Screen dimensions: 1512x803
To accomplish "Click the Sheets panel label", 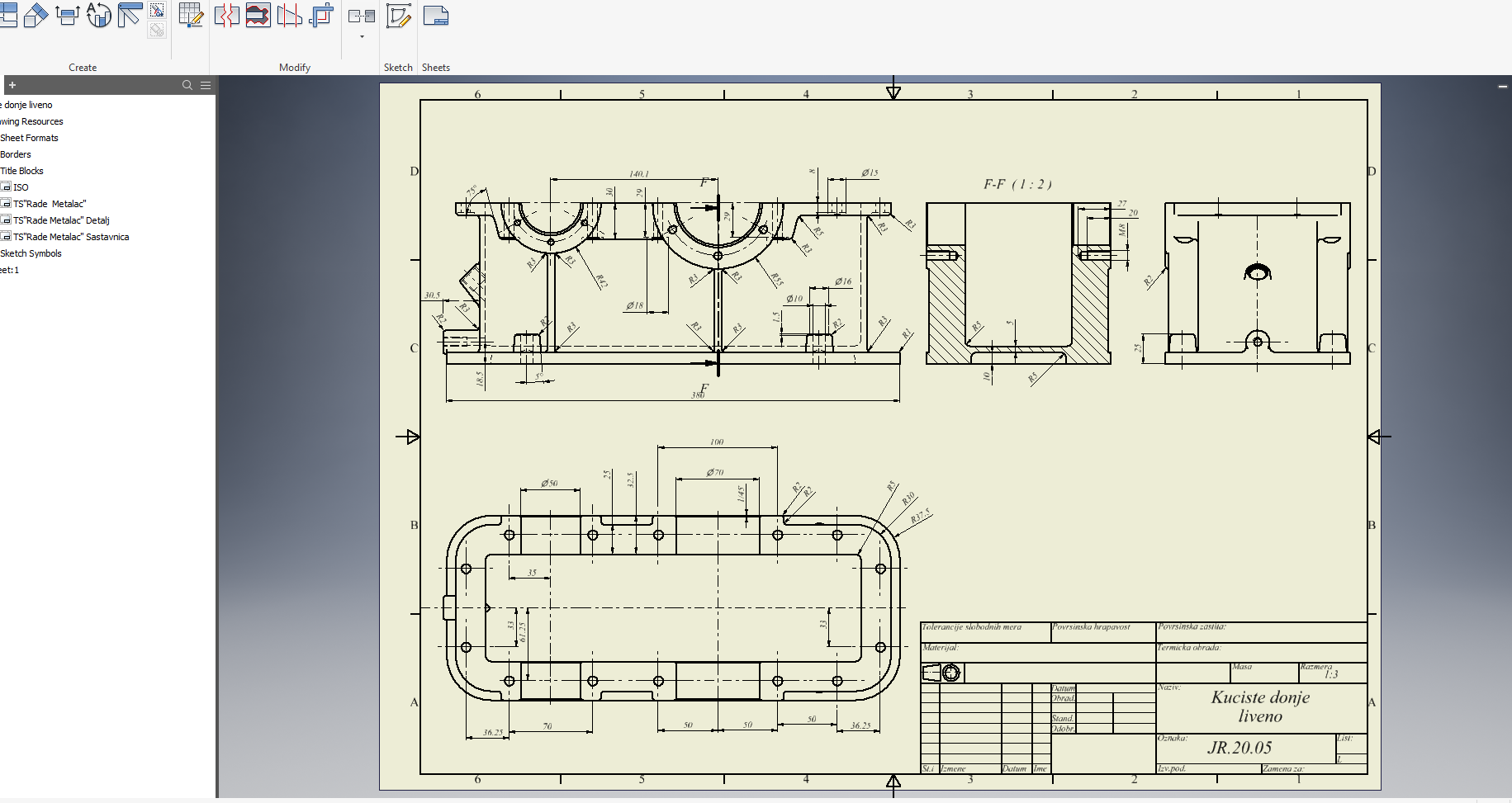I will [x=436, y=68].
